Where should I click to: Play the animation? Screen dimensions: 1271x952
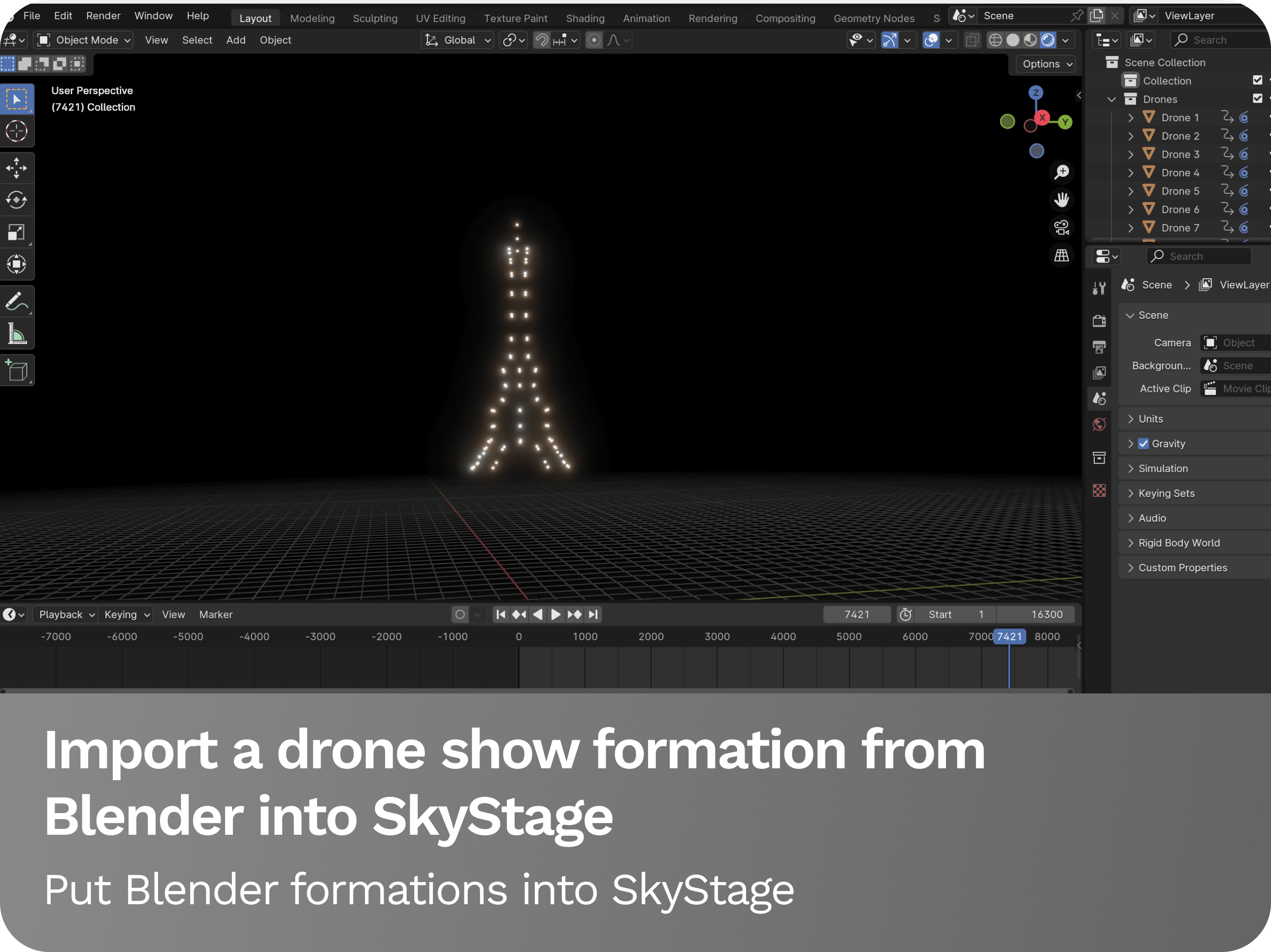(x=555, y=614)
